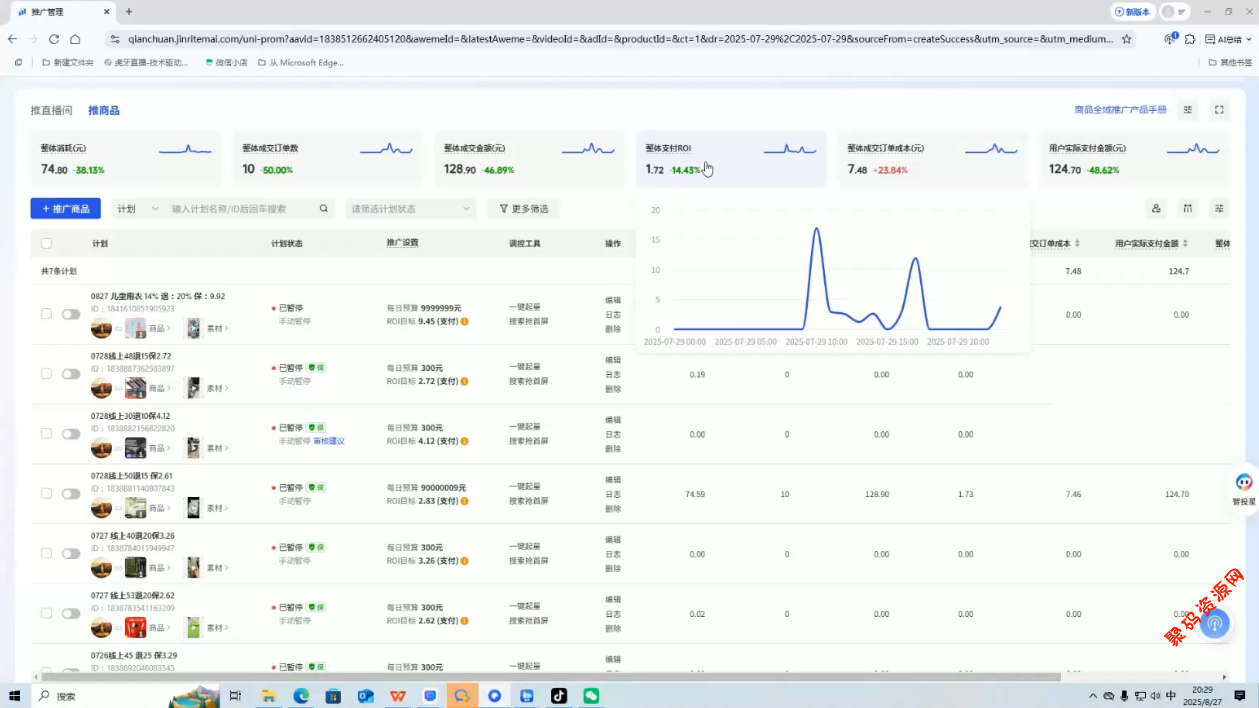This screenshot has height=708, width=1259.
Task: Open WeChat from the Windows taskbar
Action: [x=591, y=696]
